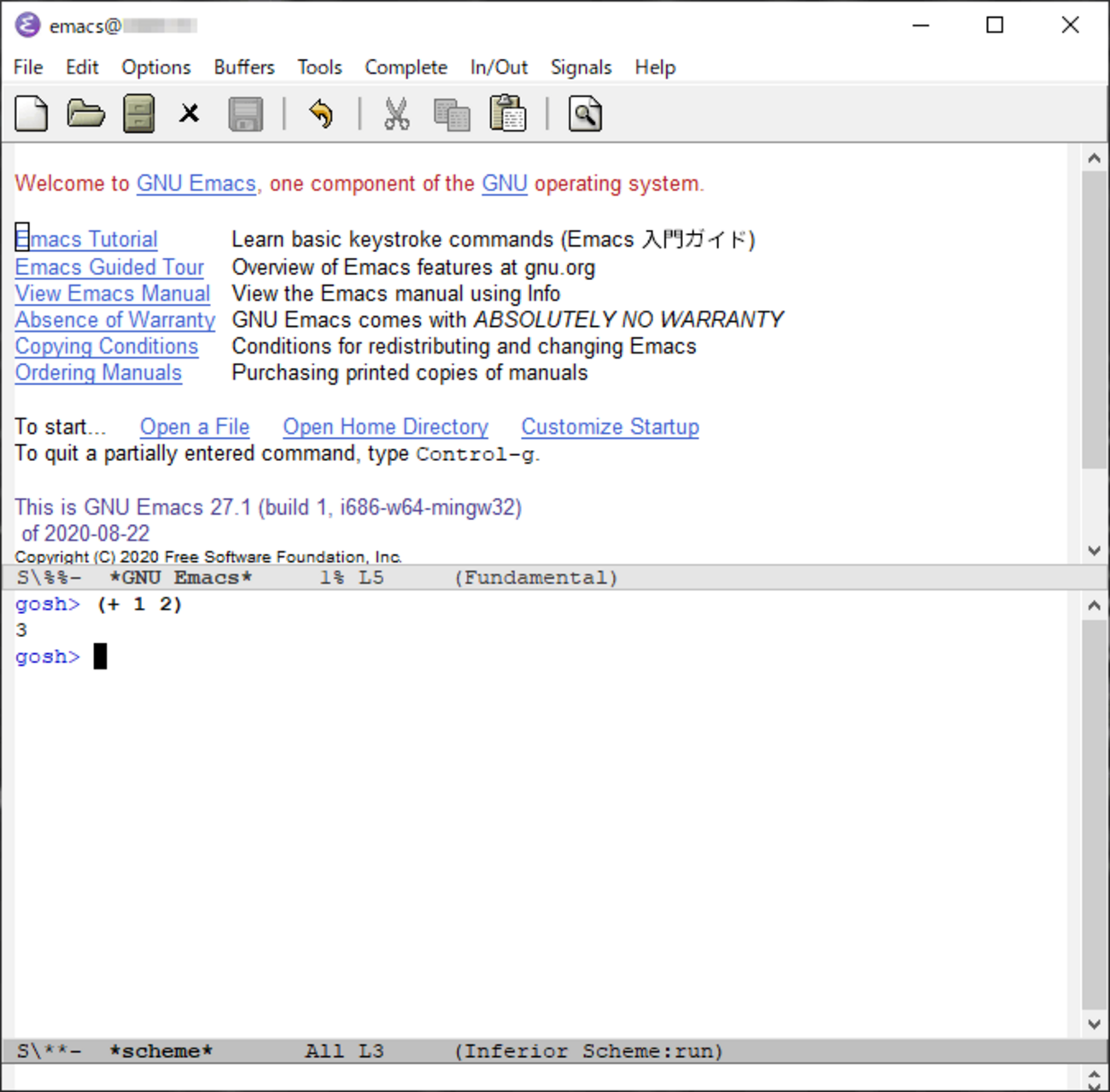Click the *GNU Emacs* buffer name in the mode line

181,578
